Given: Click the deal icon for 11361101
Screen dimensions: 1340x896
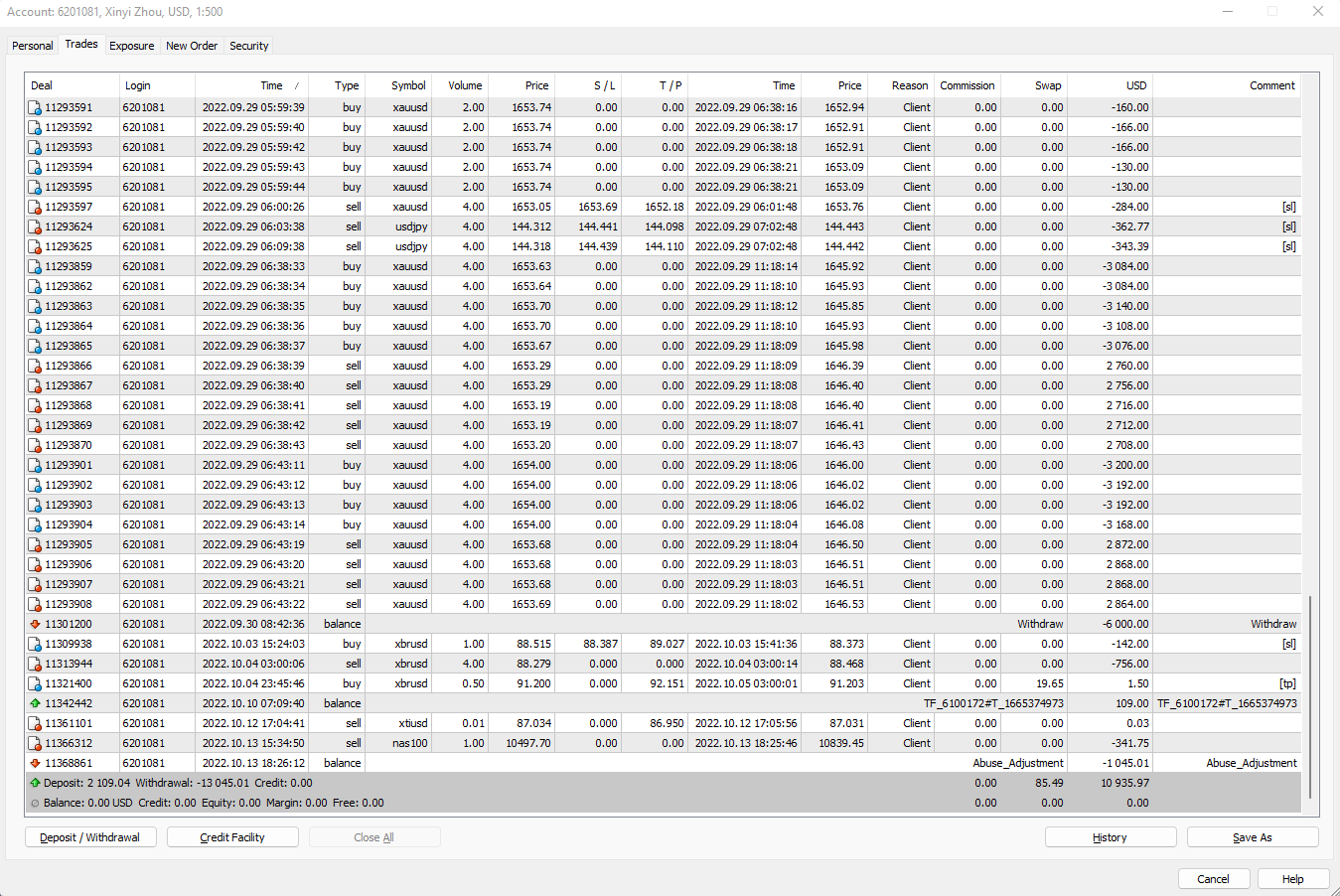Looking at the screenshot, I should point(35,723).
